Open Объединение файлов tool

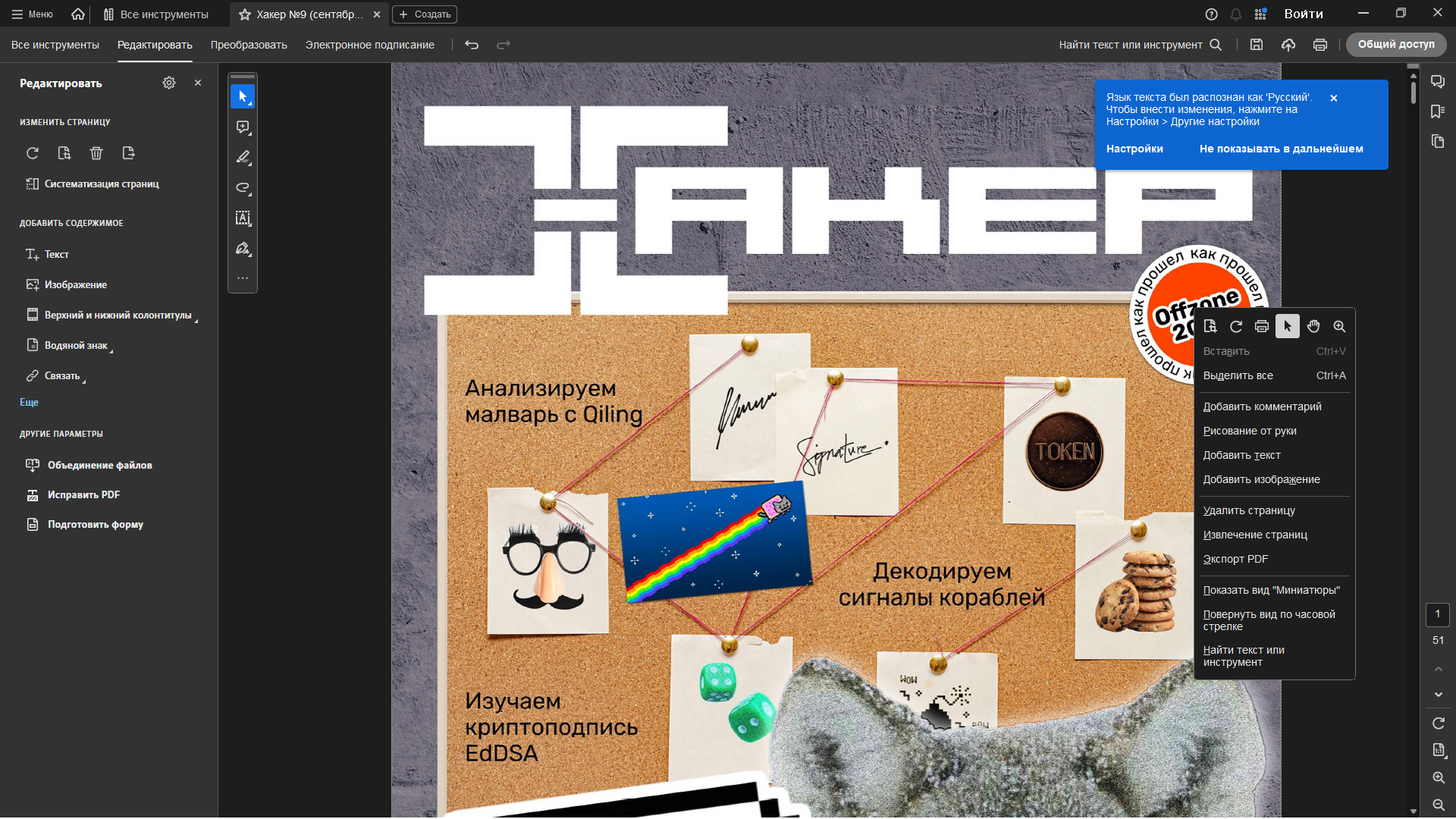click(x=89, y=466)
